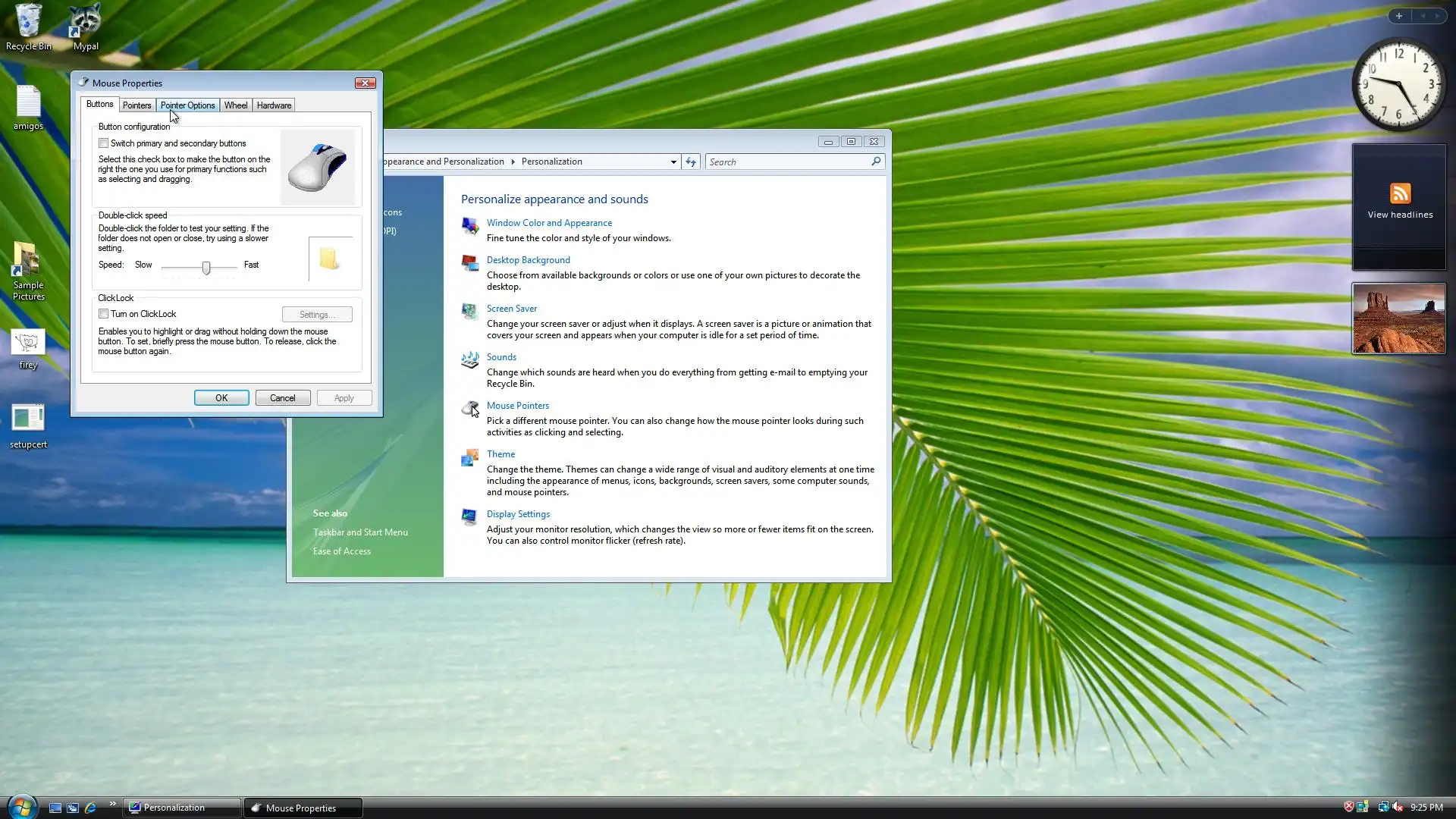Expand the address bar history dropdown arrow
The width and height of the screenshot is (1456, 819).
click(673, 162)
